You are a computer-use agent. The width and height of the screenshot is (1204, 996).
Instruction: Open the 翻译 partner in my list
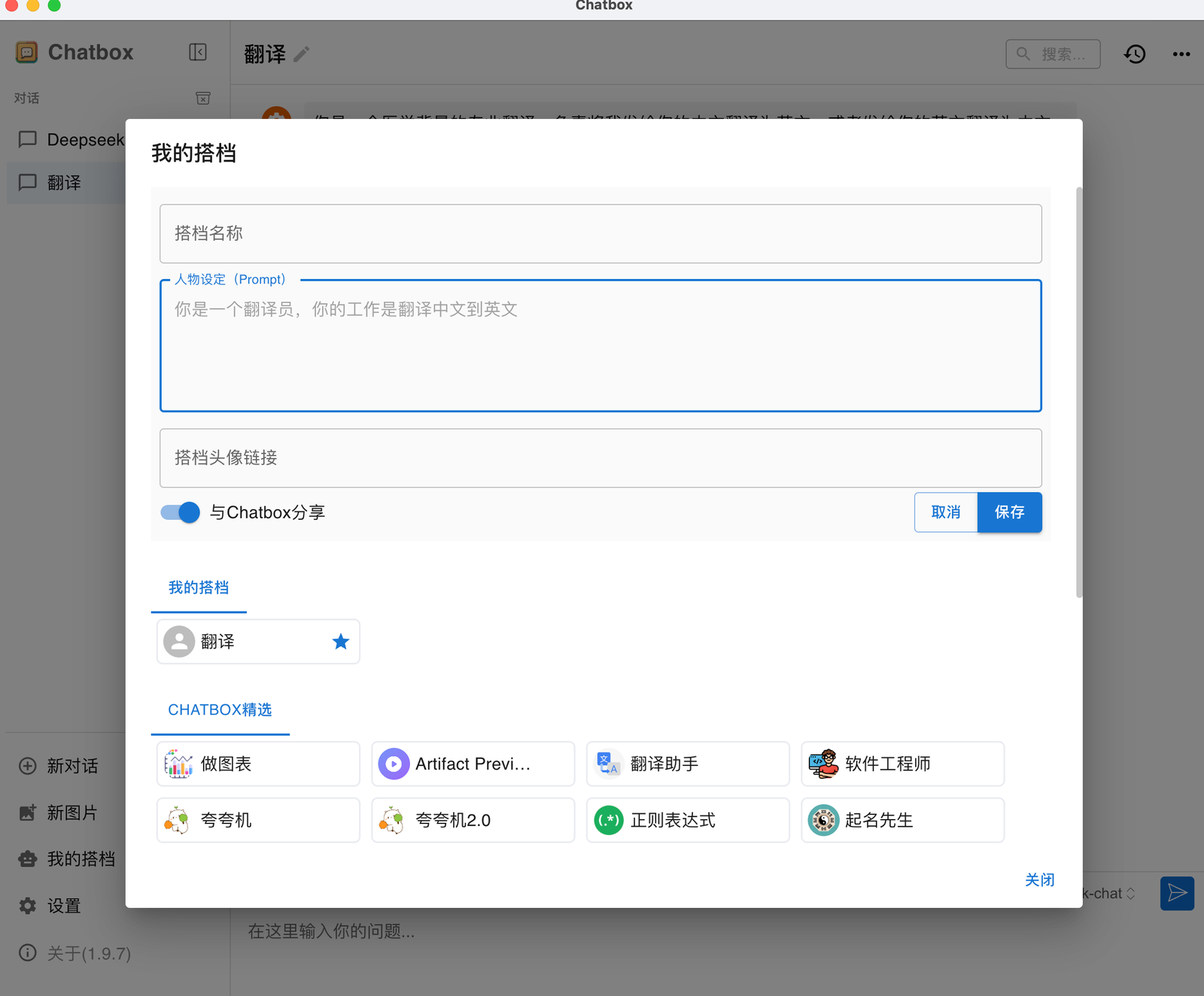tap(241, 642)
